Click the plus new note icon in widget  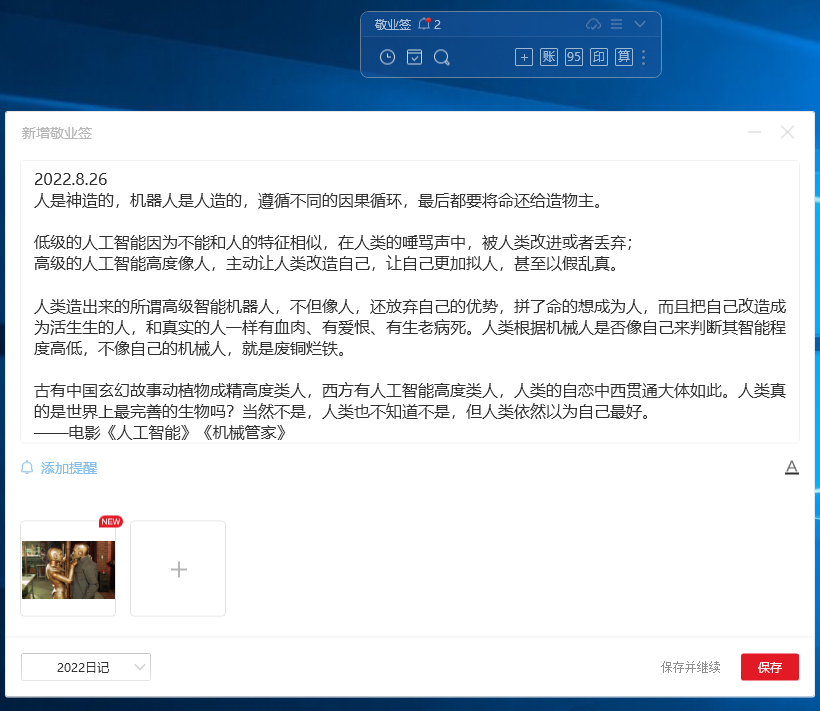click(x=524, y=57)
